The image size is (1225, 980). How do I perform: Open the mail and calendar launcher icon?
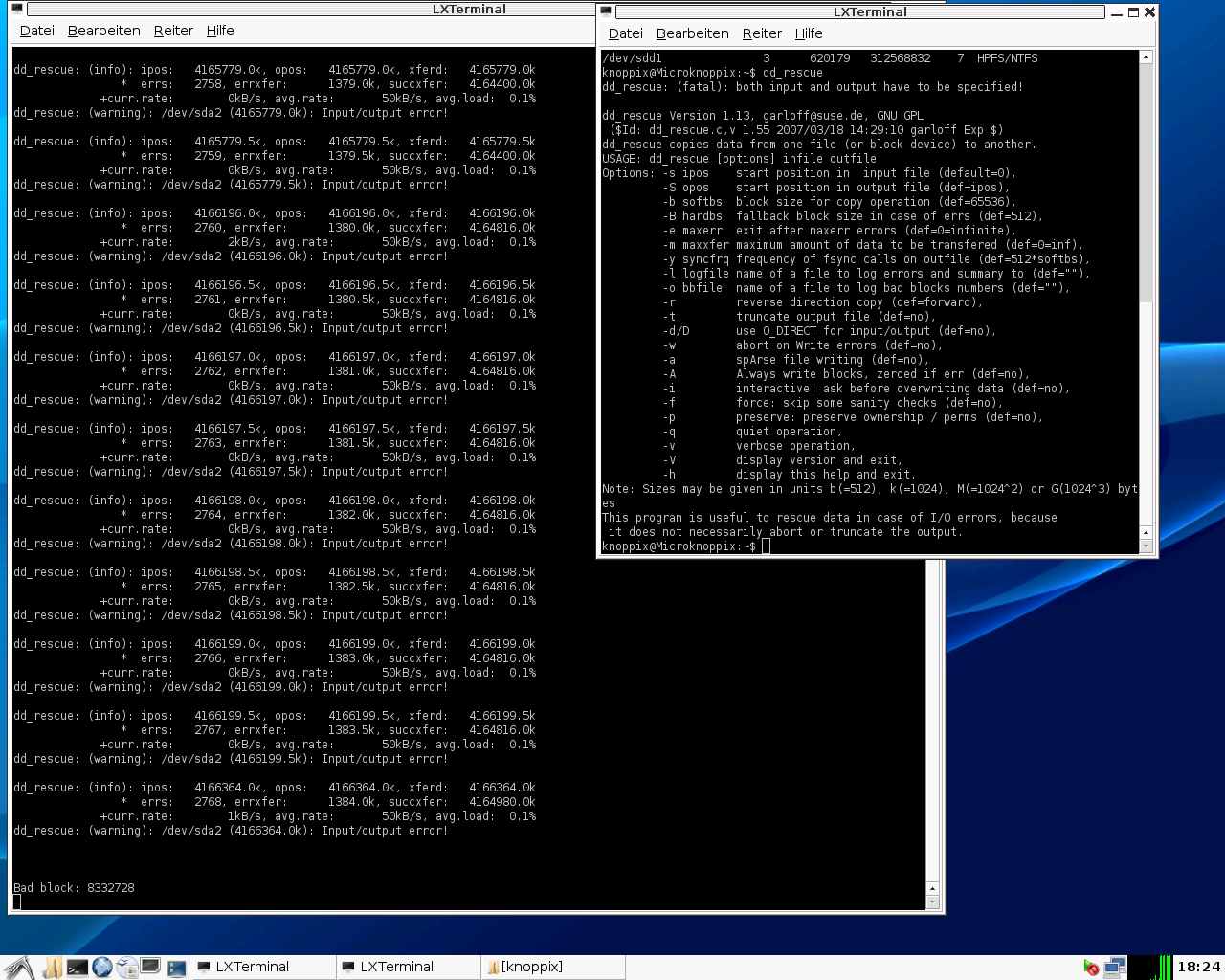[x=126, y=968]
